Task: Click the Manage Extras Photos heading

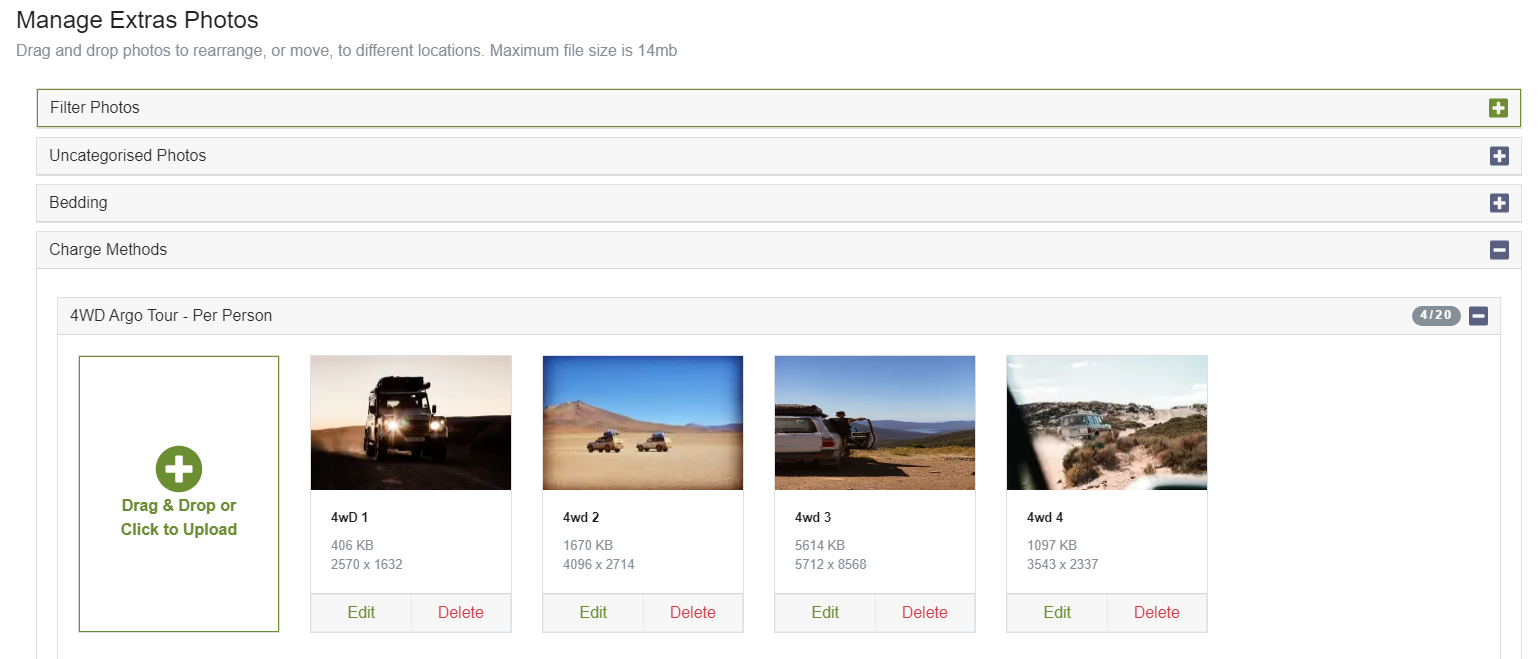Action: tap(138, 20)
